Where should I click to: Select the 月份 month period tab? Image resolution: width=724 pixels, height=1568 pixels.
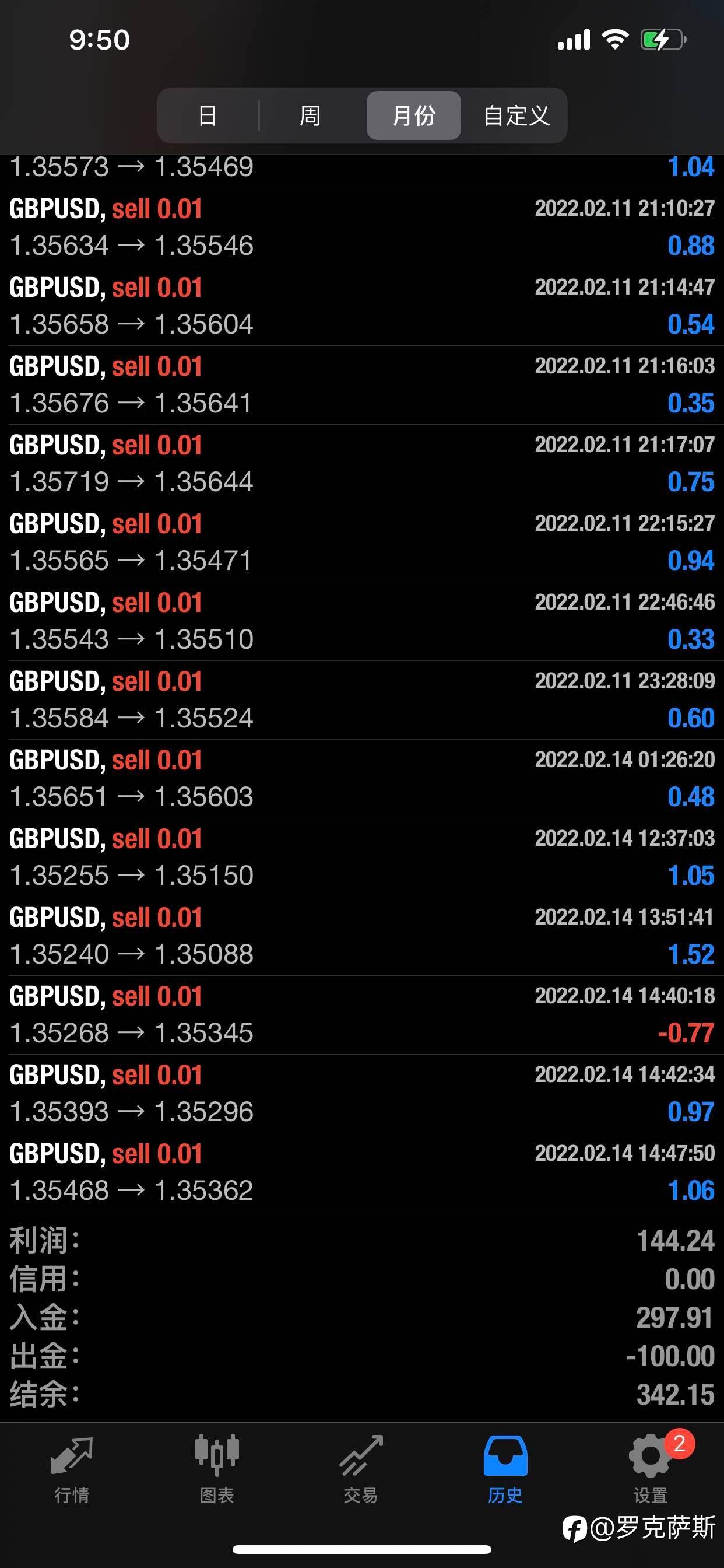[x=414, y=116]
